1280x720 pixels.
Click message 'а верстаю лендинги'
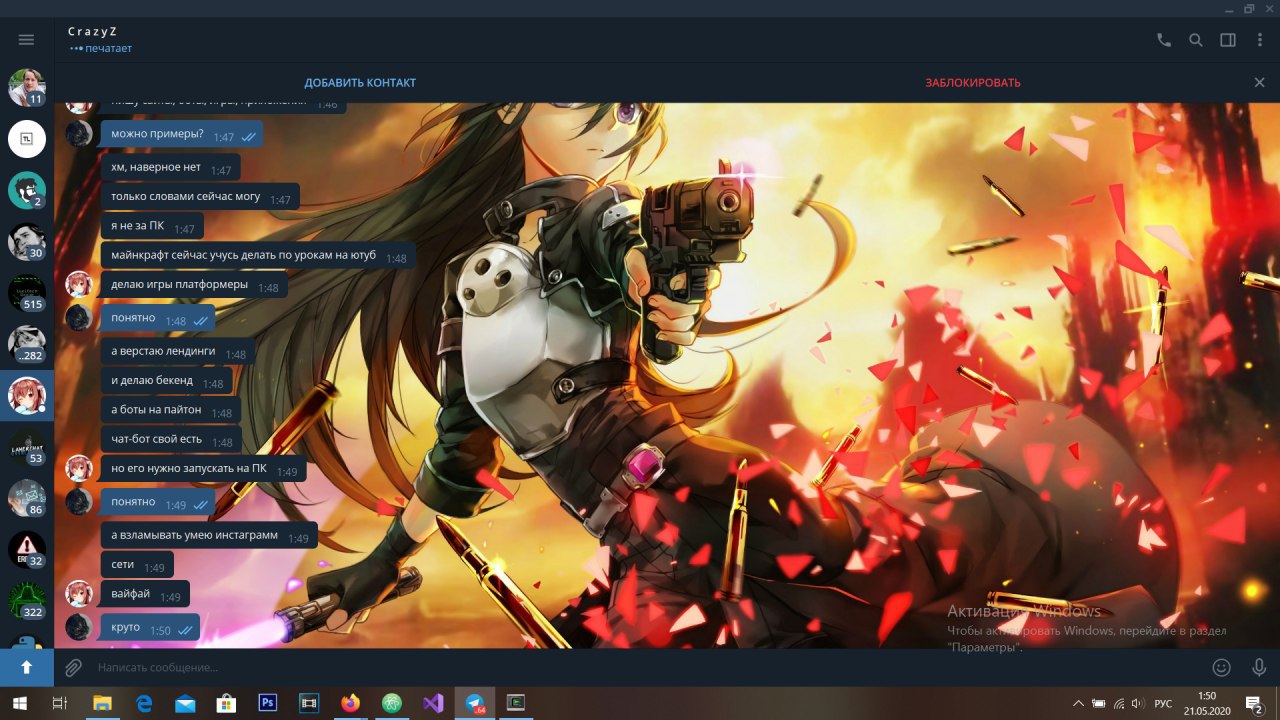point(178,352)
